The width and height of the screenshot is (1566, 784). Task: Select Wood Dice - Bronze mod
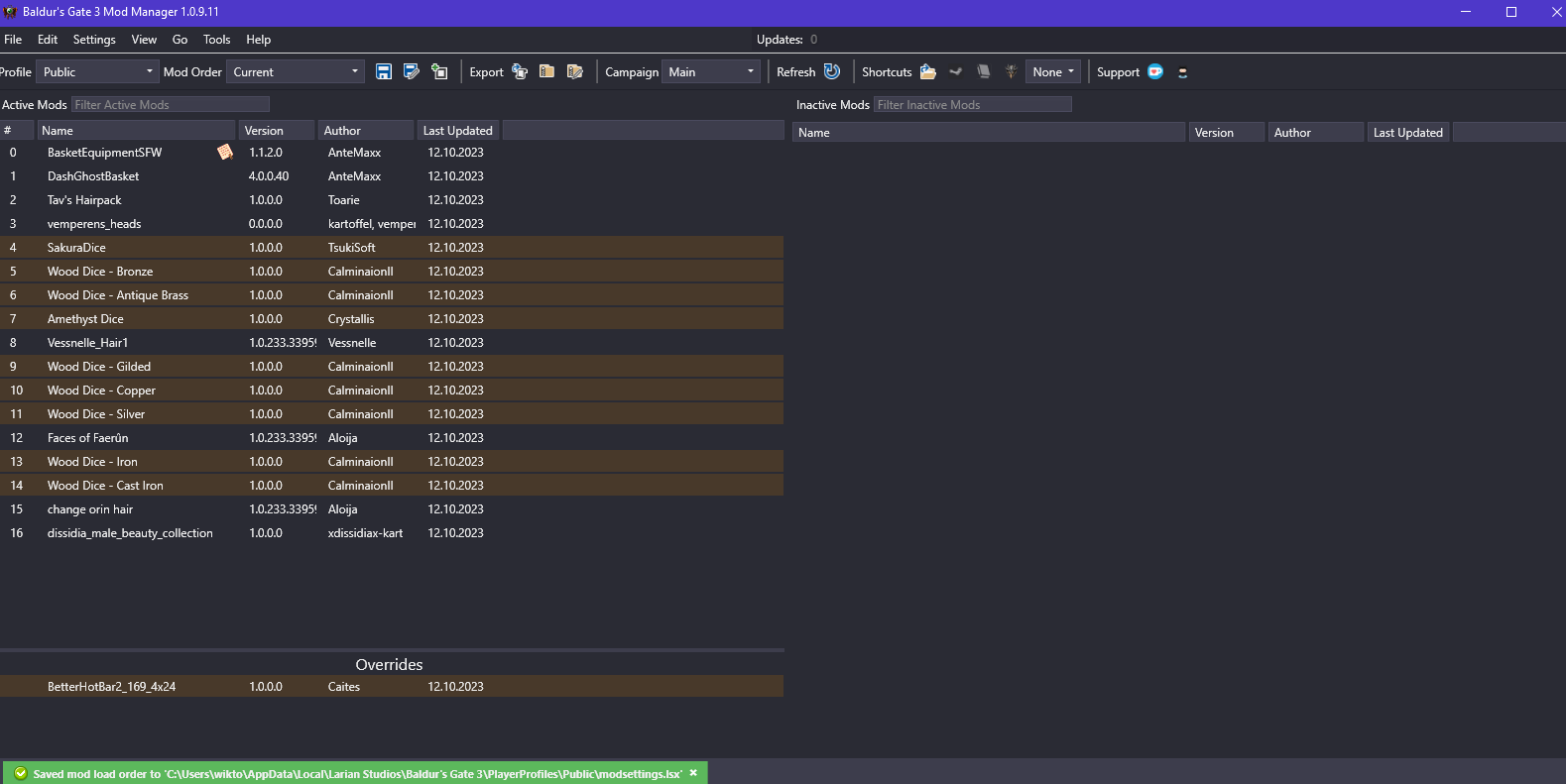click(392, 271)
